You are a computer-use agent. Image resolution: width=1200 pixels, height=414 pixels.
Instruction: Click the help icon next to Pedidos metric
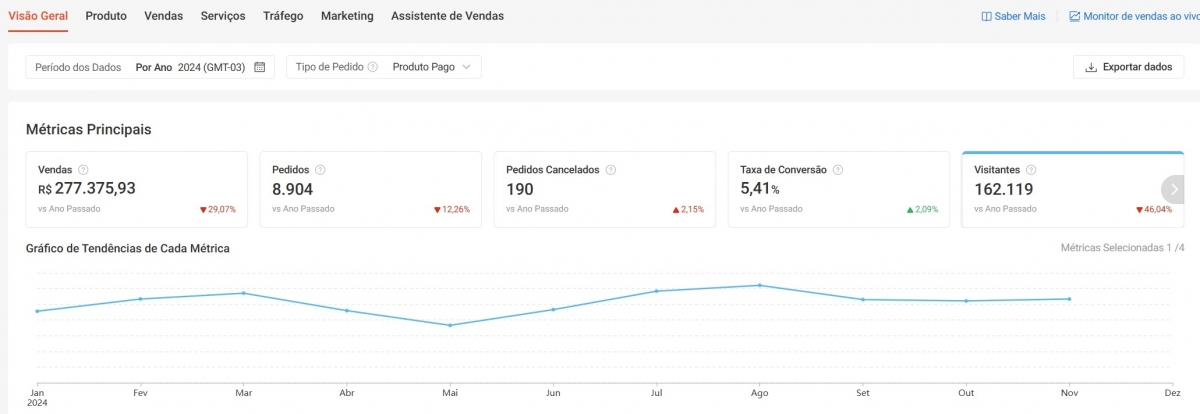coord(320,170)
